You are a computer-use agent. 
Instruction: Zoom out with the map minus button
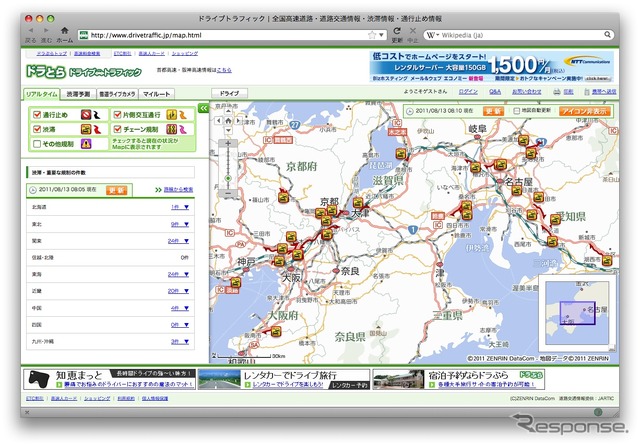228,193
